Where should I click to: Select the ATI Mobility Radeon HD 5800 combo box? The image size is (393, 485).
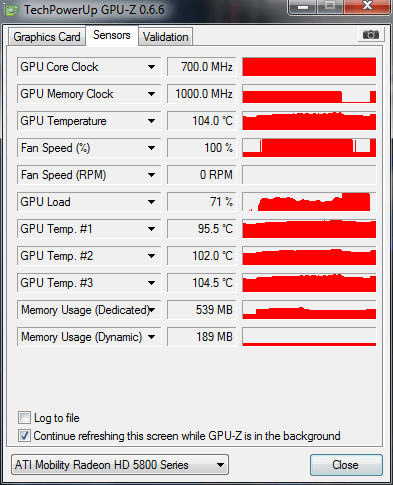pos(120,465)
